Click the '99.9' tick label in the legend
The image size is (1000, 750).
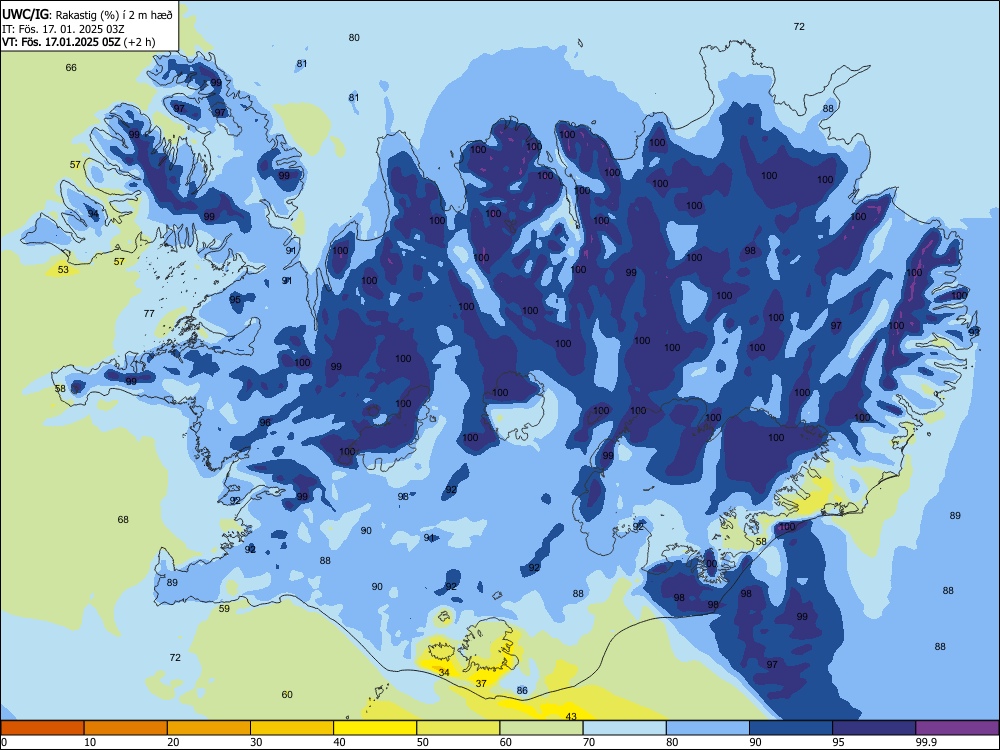point(926,742)
